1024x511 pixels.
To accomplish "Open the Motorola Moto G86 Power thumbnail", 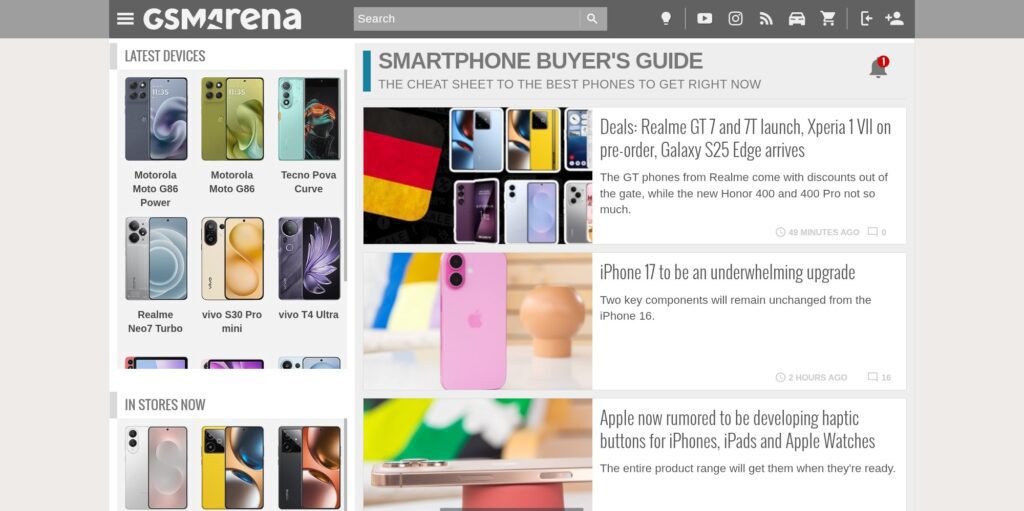I will pos(155,119).
